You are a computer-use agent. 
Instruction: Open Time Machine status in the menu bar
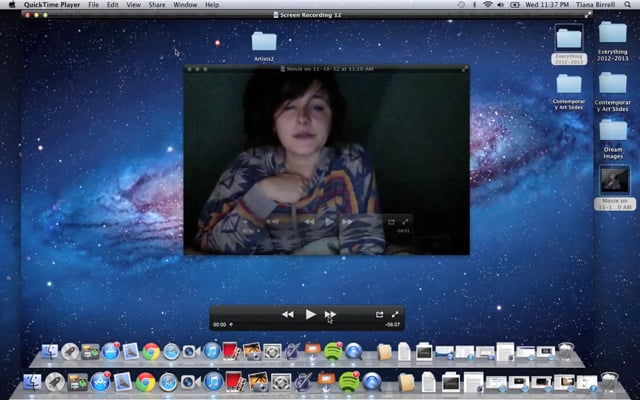[461, 4]
